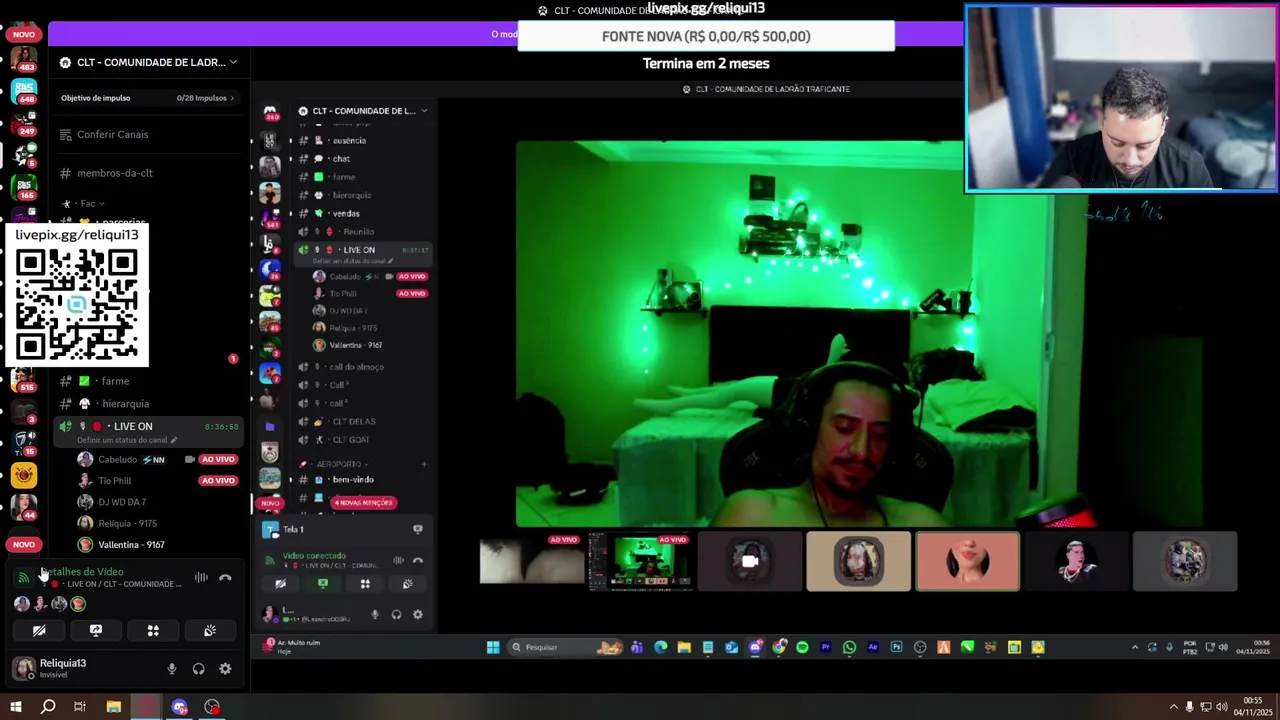Mute microphone beside Reliquia13
The image size is (1280, 720).
click(171, 669)
